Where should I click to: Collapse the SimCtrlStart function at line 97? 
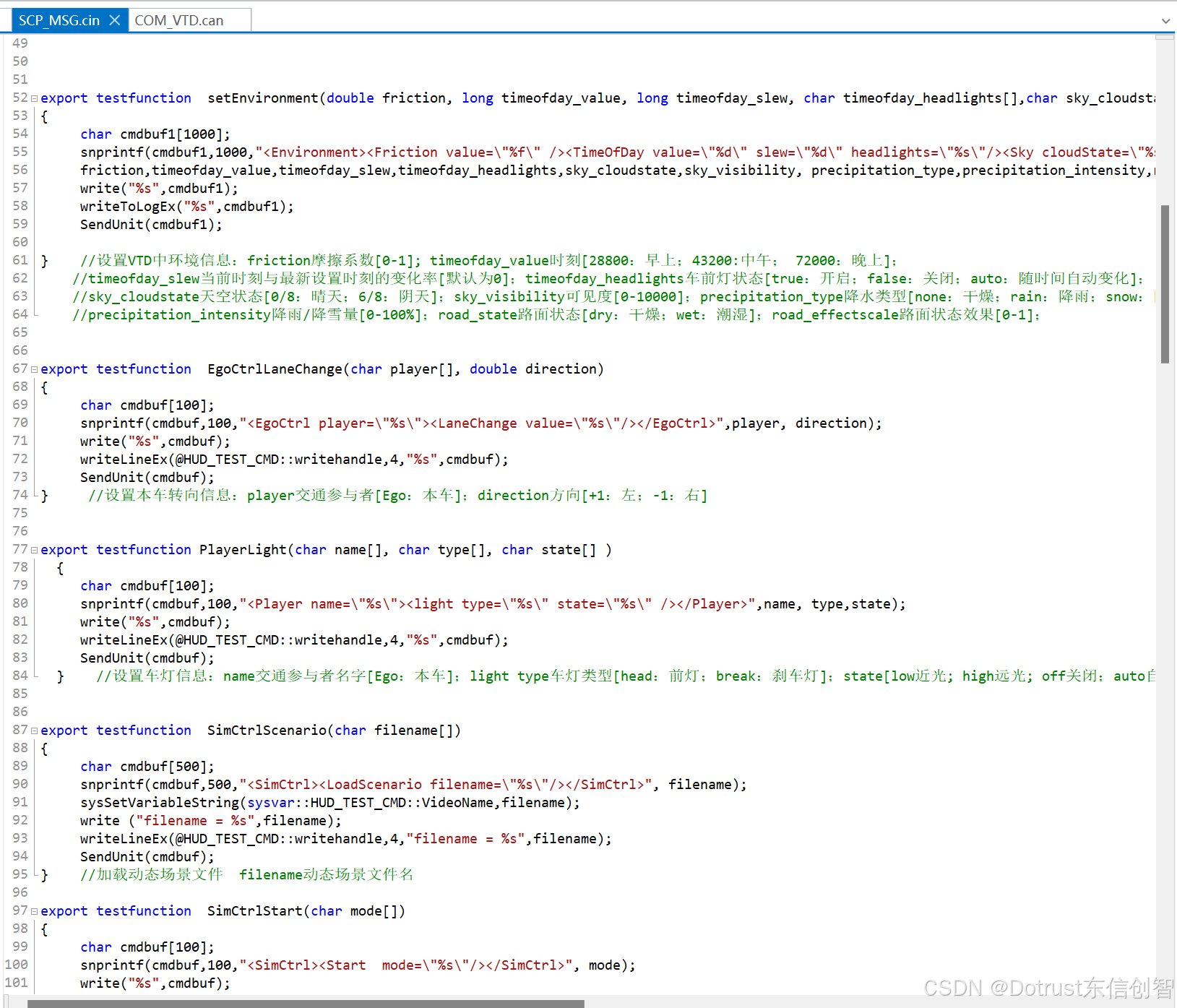click(x=34, y=911)
